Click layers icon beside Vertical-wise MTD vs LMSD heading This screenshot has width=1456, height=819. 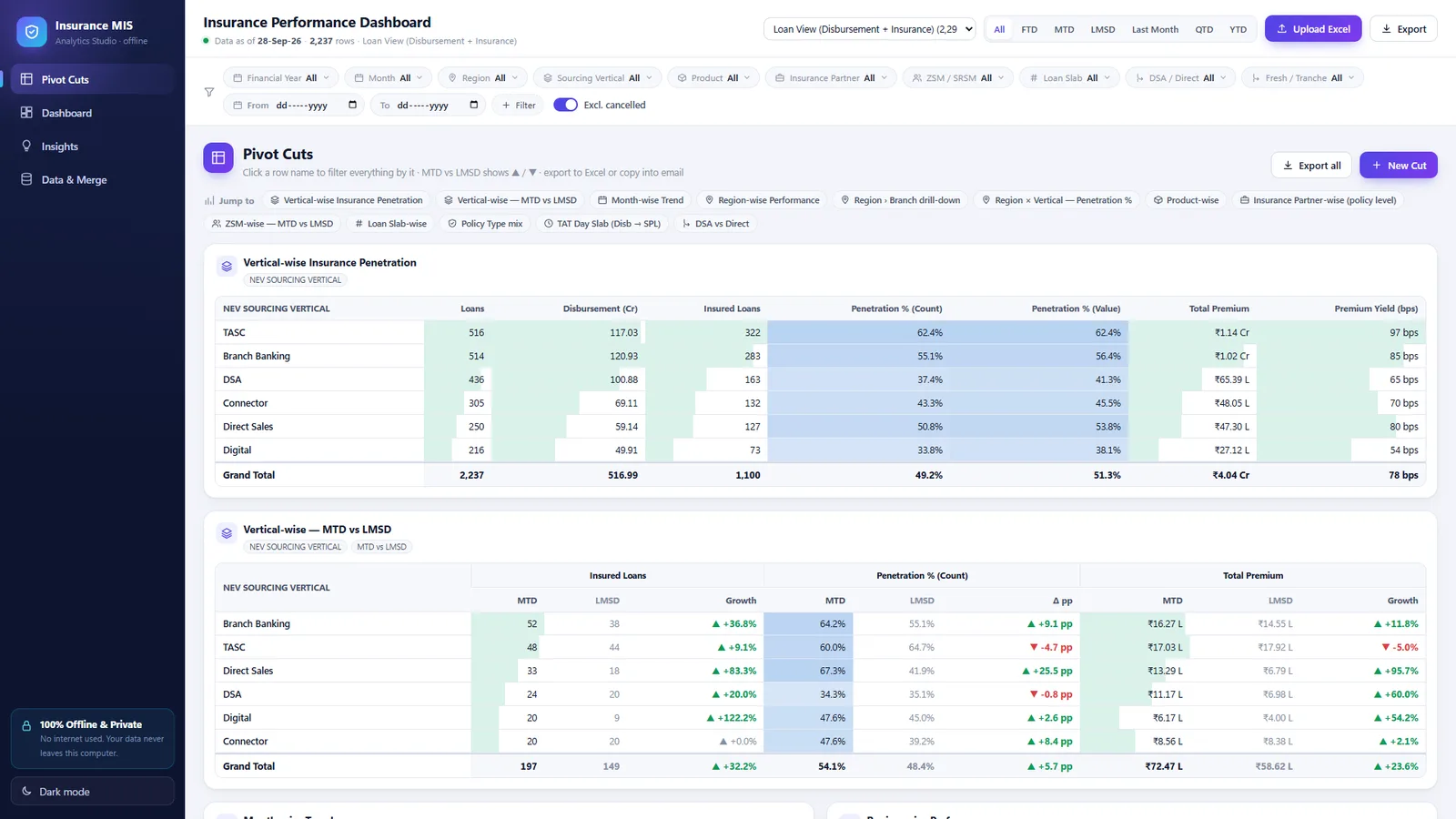tap(227, 533)
